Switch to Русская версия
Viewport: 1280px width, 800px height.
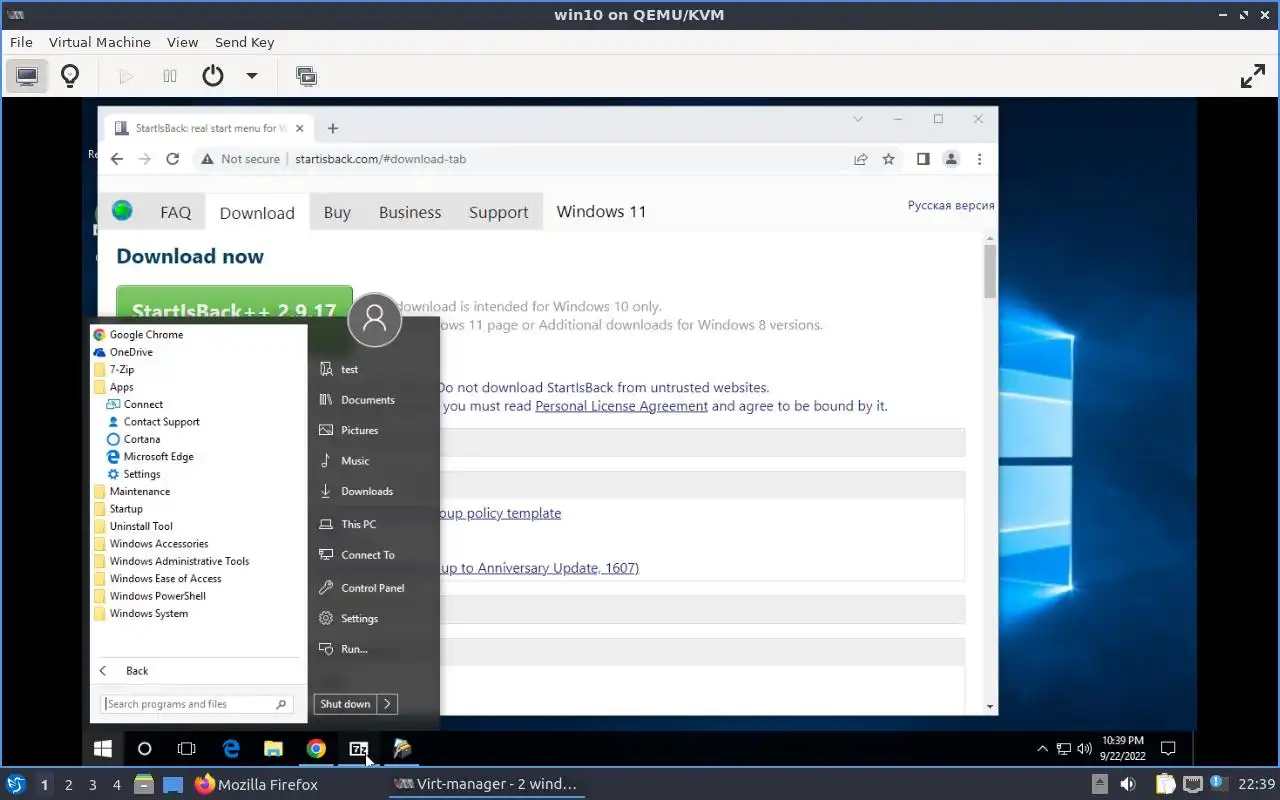[x=951, y=205]
